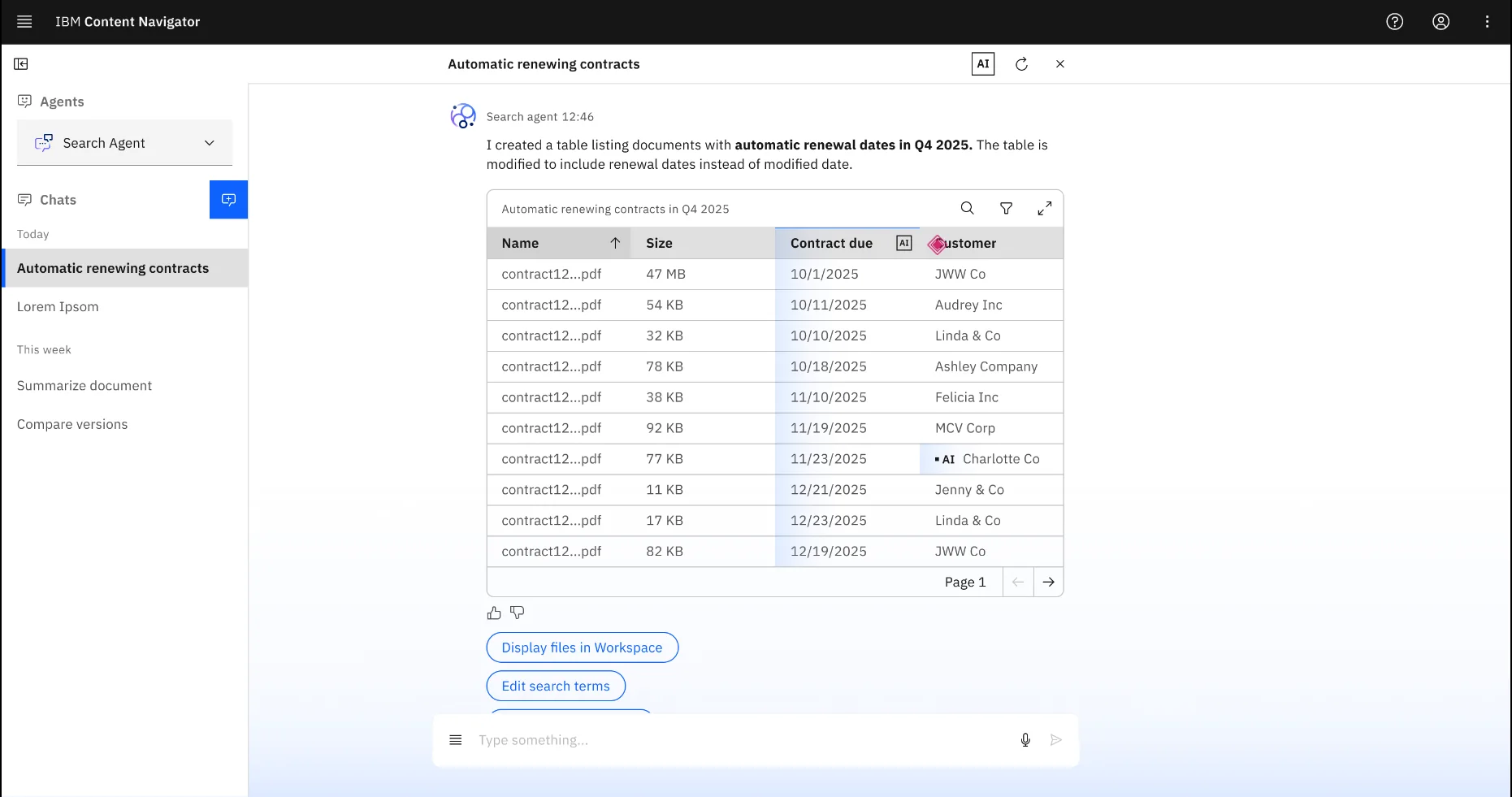Image resolution: width=1512 pixels, height=797 pixels.
Task: Click the 12/21/2025 contract due date
Action: click(828, 490)
